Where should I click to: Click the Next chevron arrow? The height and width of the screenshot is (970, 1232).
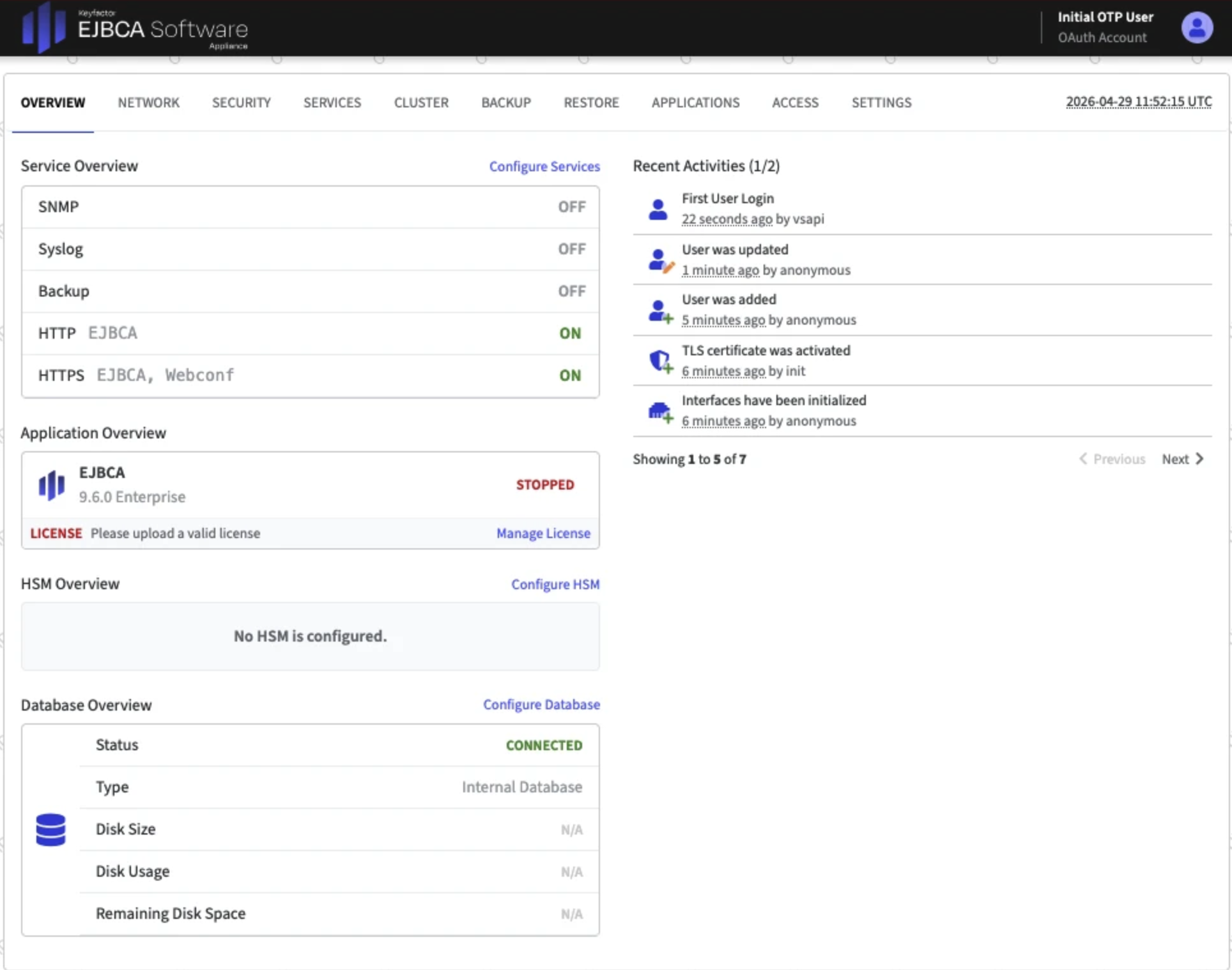(x=1199, y=459)
